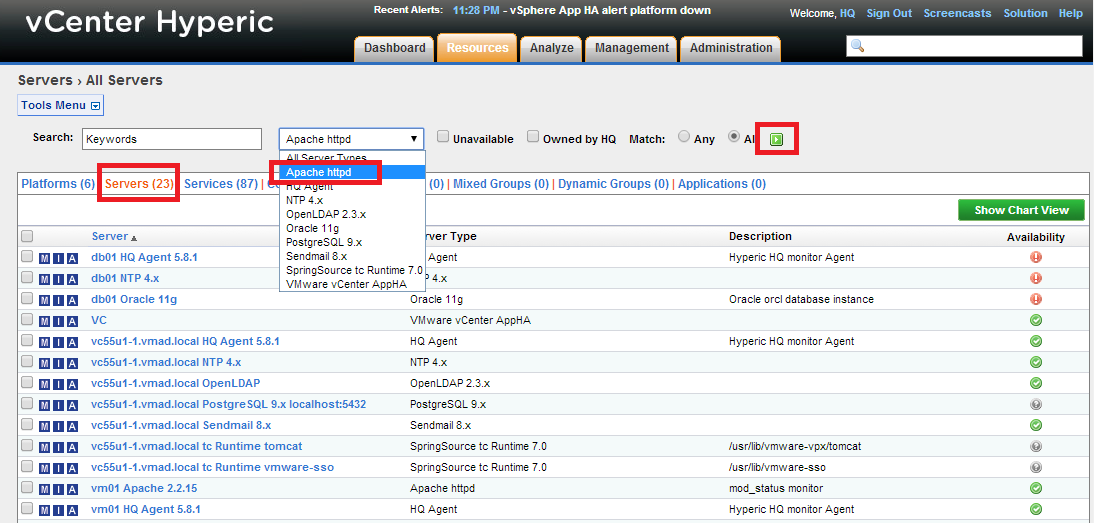This screenshot has width=1094, height=523.
Task: Choose VMware vCenter AppHA from the dropdown list
Action: [x=352, y=284]
